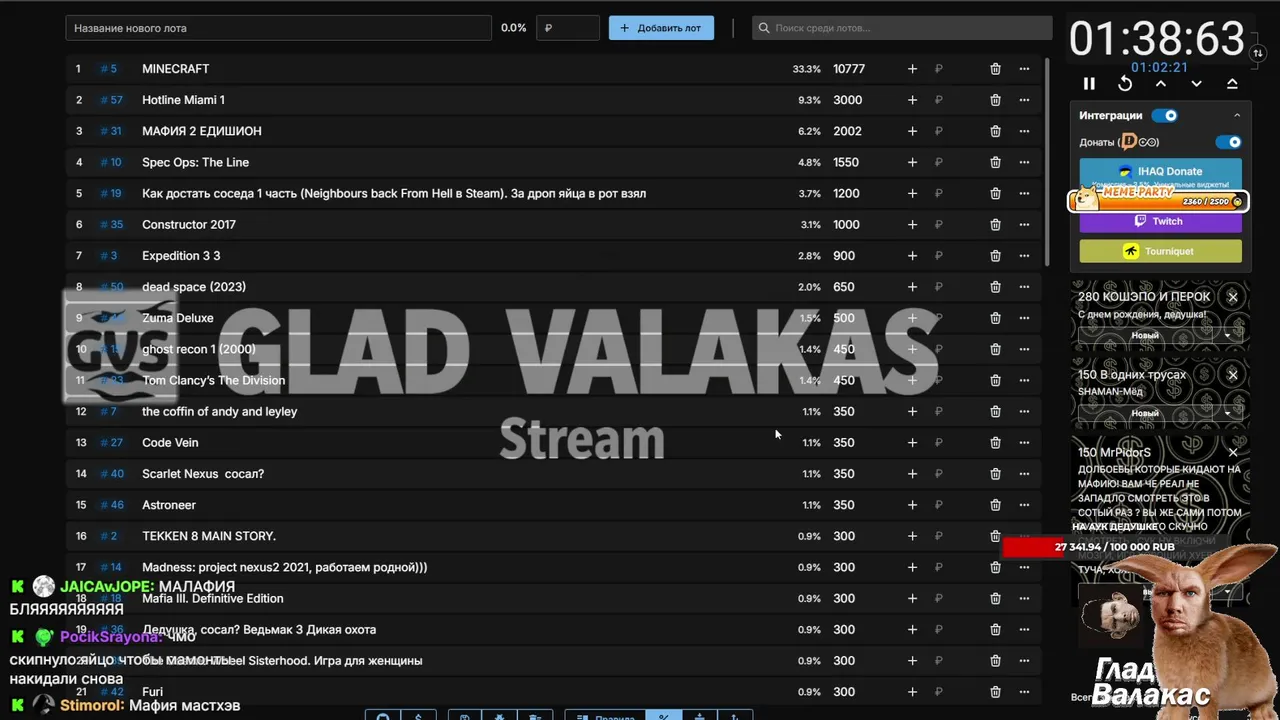Open three-dot menu for Spec Ops: The Line
The width and height of the screenshot is (1280, 720).
click(1024, 162)
